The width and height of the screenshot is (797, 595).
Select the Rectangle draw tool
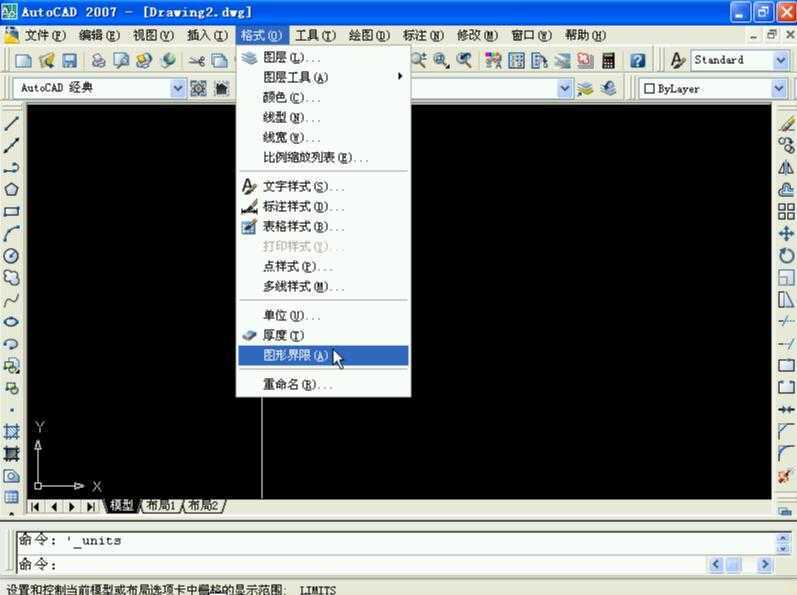11,211
